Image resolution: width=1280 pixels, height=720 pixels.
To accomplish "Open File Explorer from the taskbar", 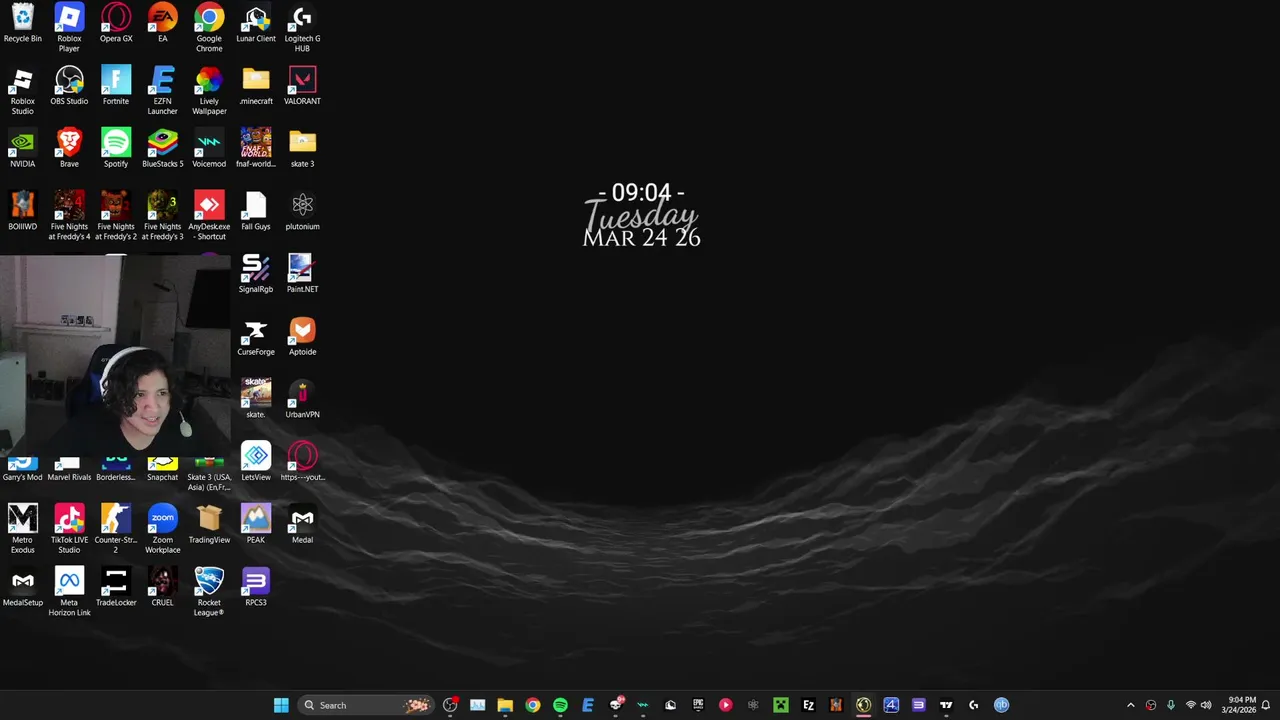I will [x=505, y=705].
